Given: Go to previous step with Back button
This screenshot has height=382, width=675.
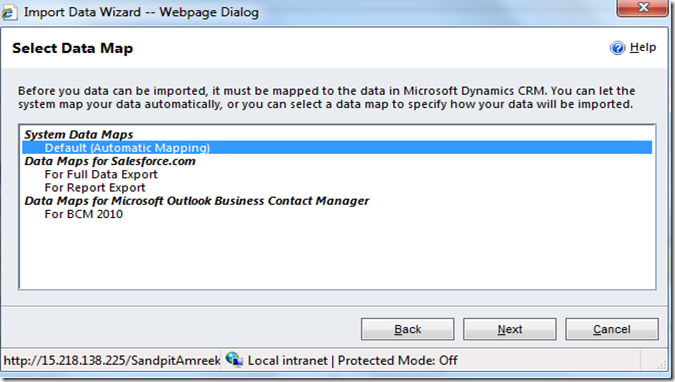Looking at the screenshot, I should (408, 329).
